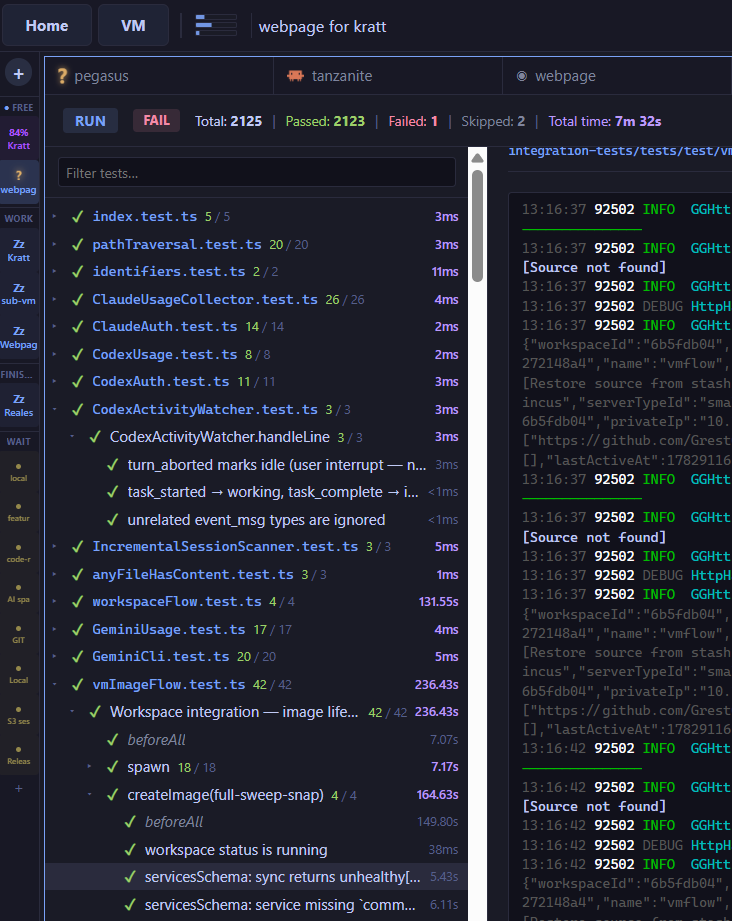Click the scrollbar up arrow
Screen dimensions: 732x921
(477, 158)
